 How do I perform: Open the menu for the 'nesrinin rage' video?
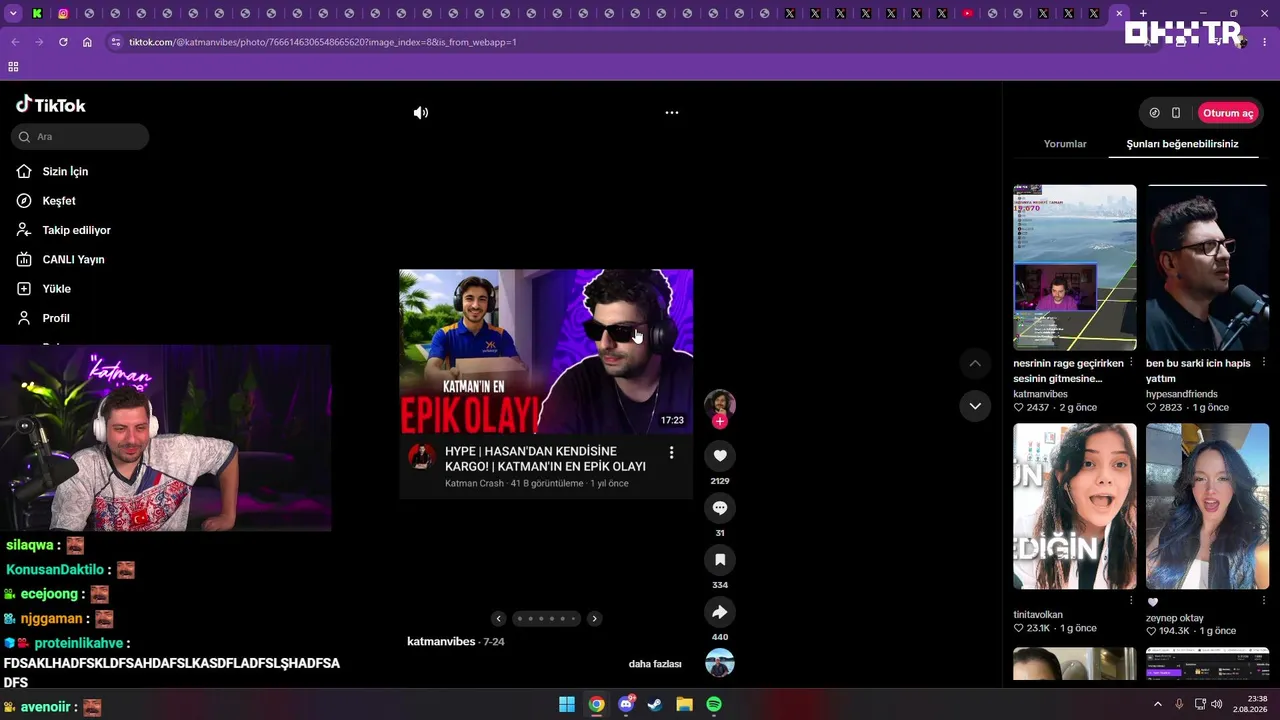coord(1131,362)
